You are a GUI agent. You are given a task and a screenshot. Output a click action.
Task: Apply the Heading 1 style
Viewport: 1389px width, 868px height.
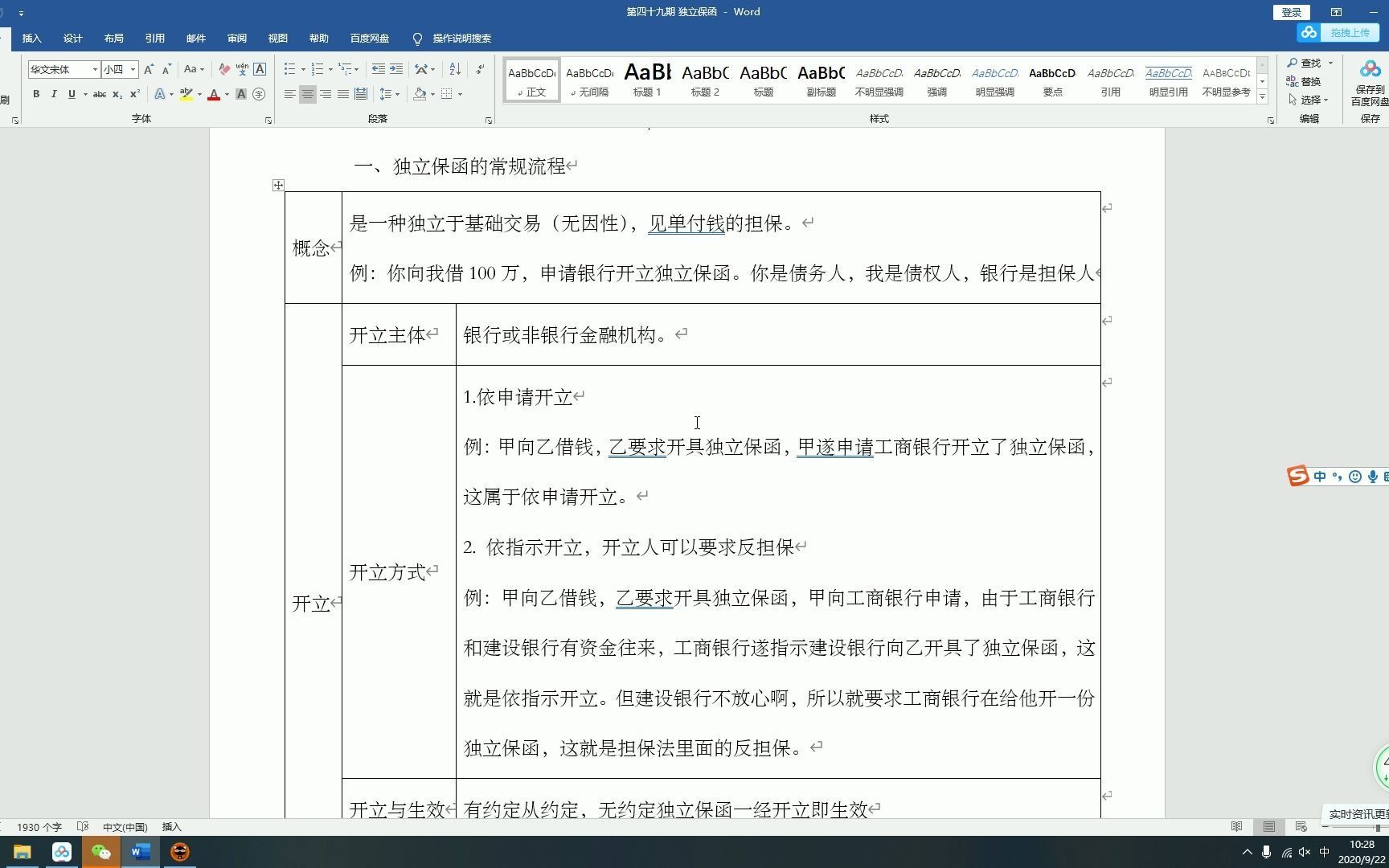[x=647, y=80]
